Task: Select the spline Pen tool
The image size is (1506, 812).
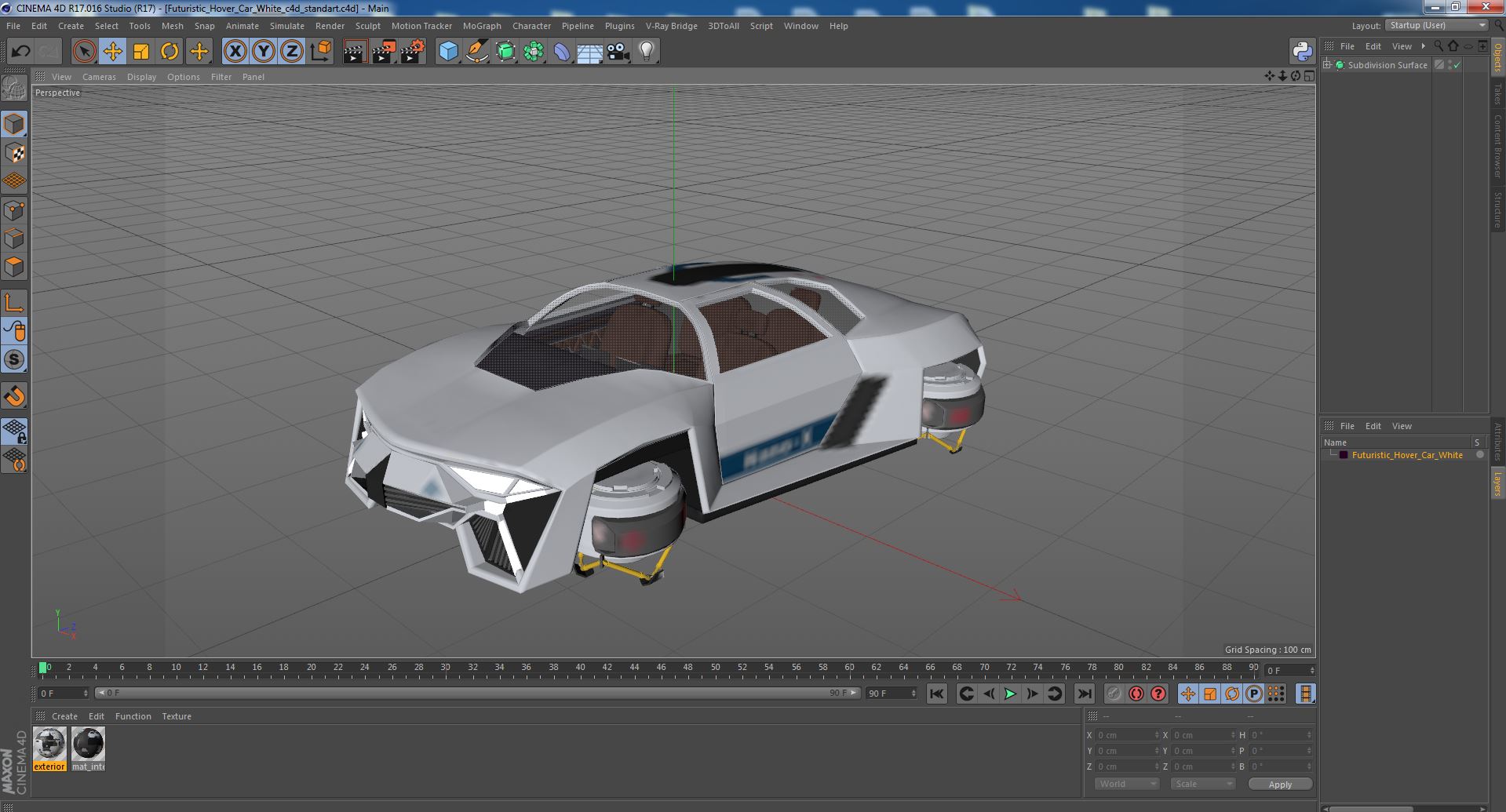Action: point(476,52)
